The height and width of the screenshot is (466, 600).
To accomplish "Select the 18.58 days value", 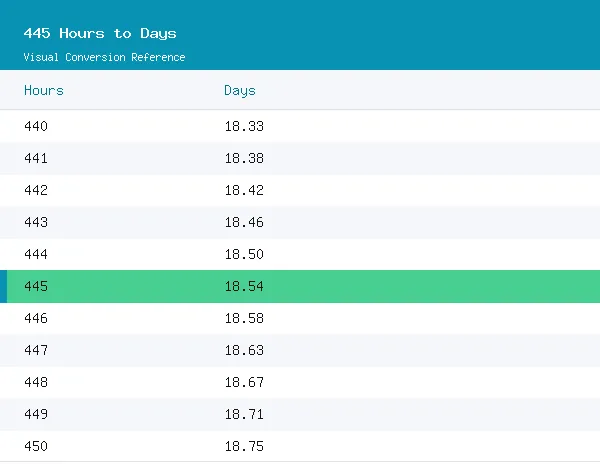I will click(x=244, y=318).
